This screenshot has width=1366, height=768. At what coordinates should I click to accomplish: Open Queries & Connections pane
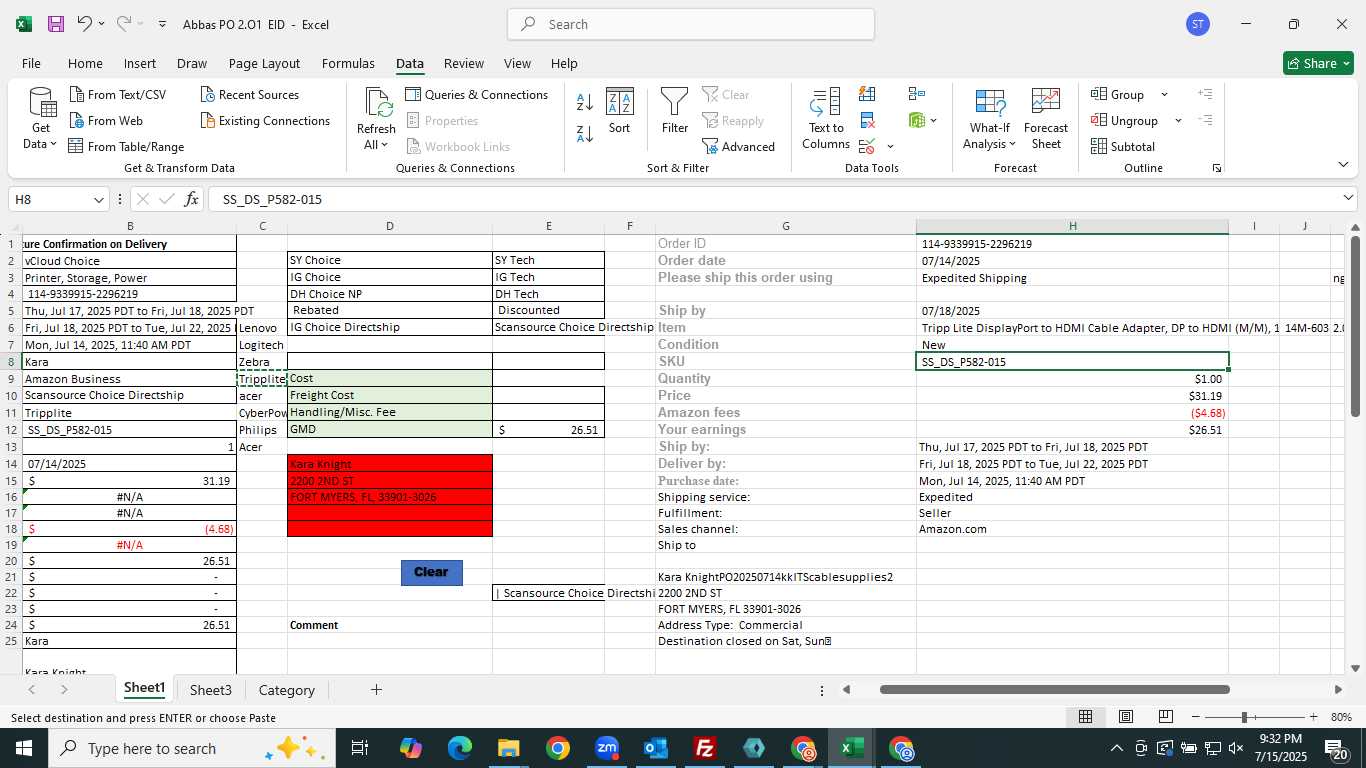(x=477, y=95)
